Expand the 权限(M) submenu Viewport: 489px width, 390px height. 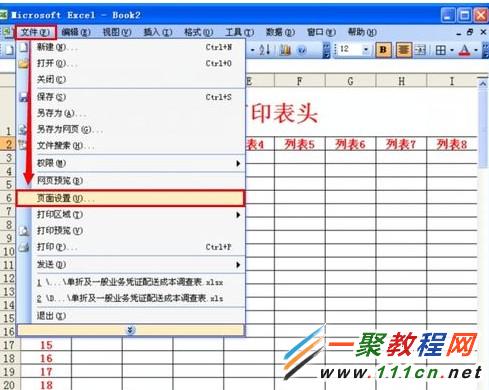pyautogui.click(x=131, y=163)
